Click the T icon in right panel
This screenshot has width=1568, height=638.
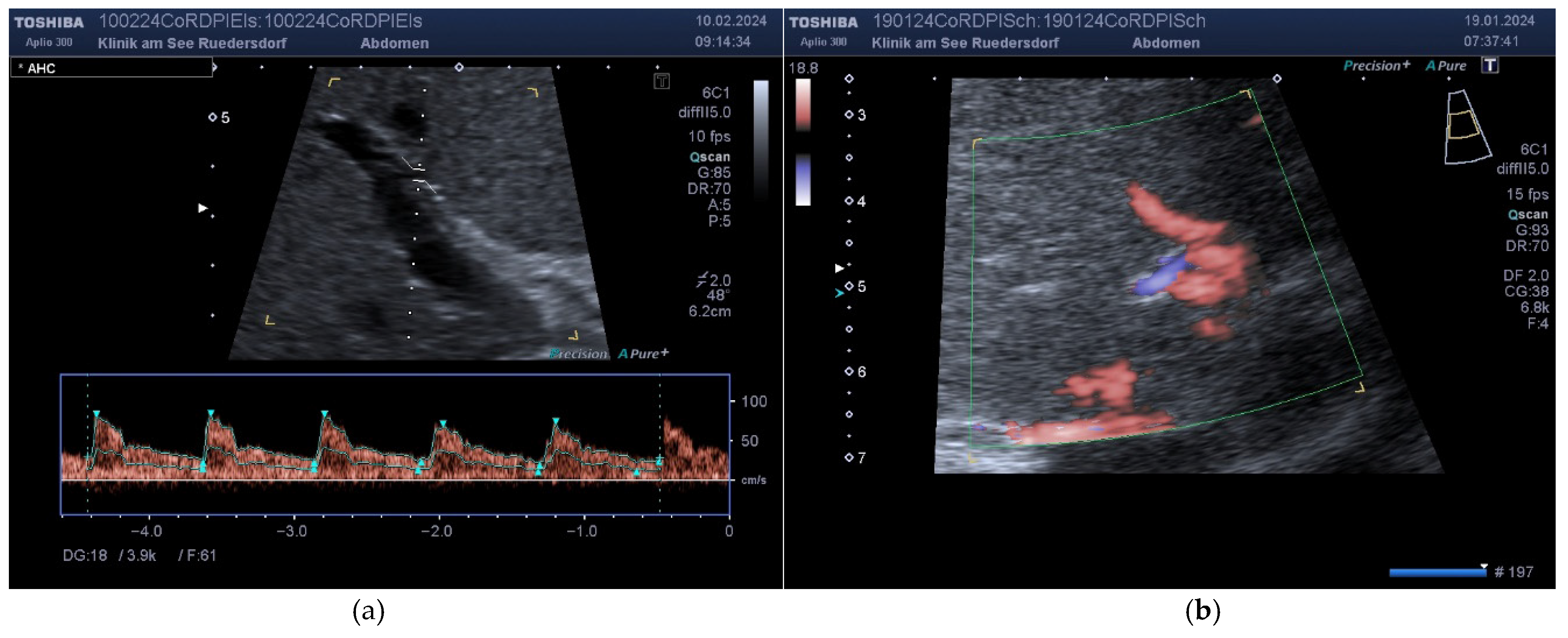tap(1489, 65)
